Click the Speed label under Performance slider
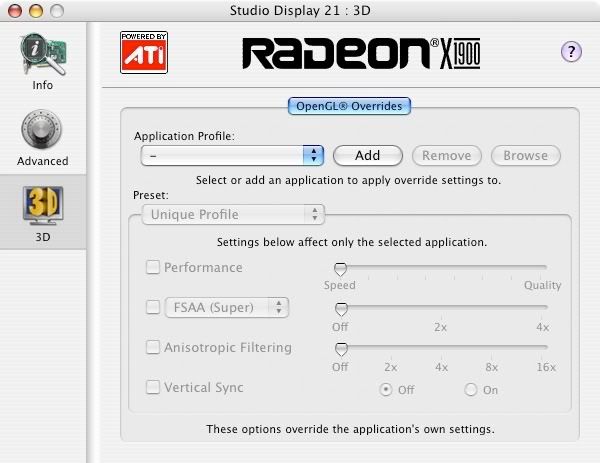The image size is (600, 463). [x=340, y=285]
